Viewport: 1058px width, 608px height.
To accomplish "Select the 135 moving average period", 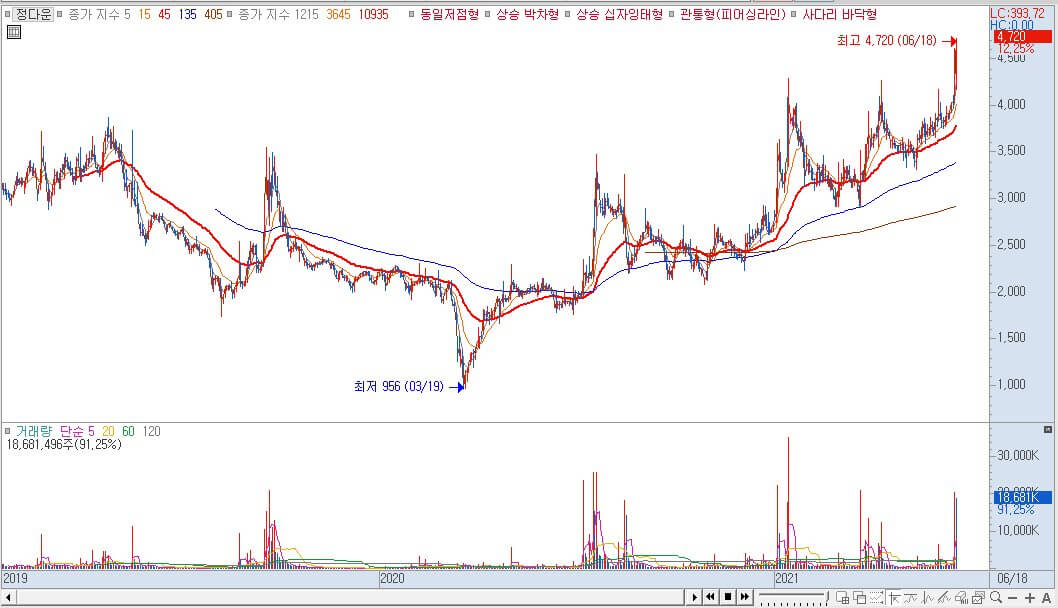I will click(x=188, y=14).
